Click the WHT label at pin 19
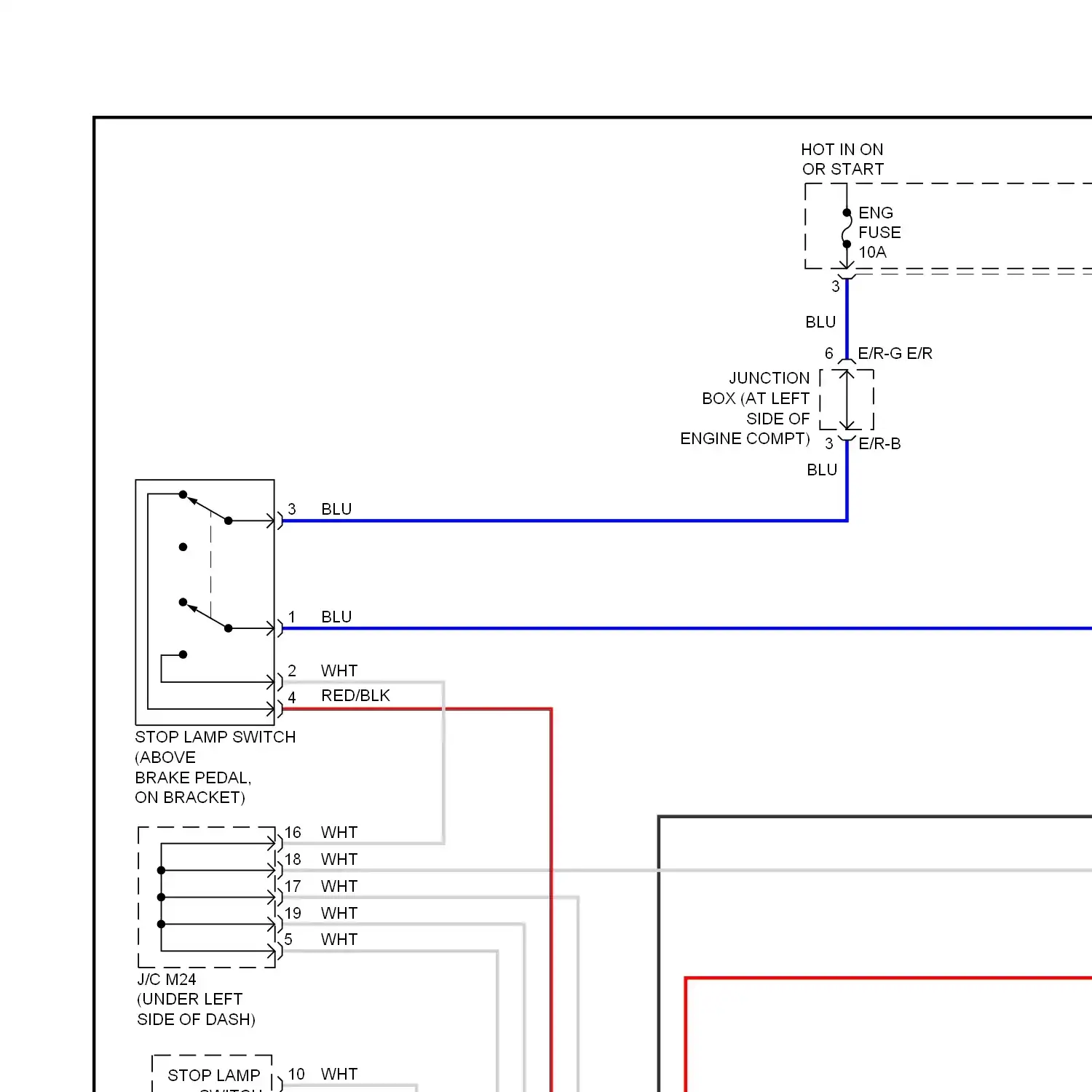The width and height of the screenshot is (1092, 1092). coord(339,913)
